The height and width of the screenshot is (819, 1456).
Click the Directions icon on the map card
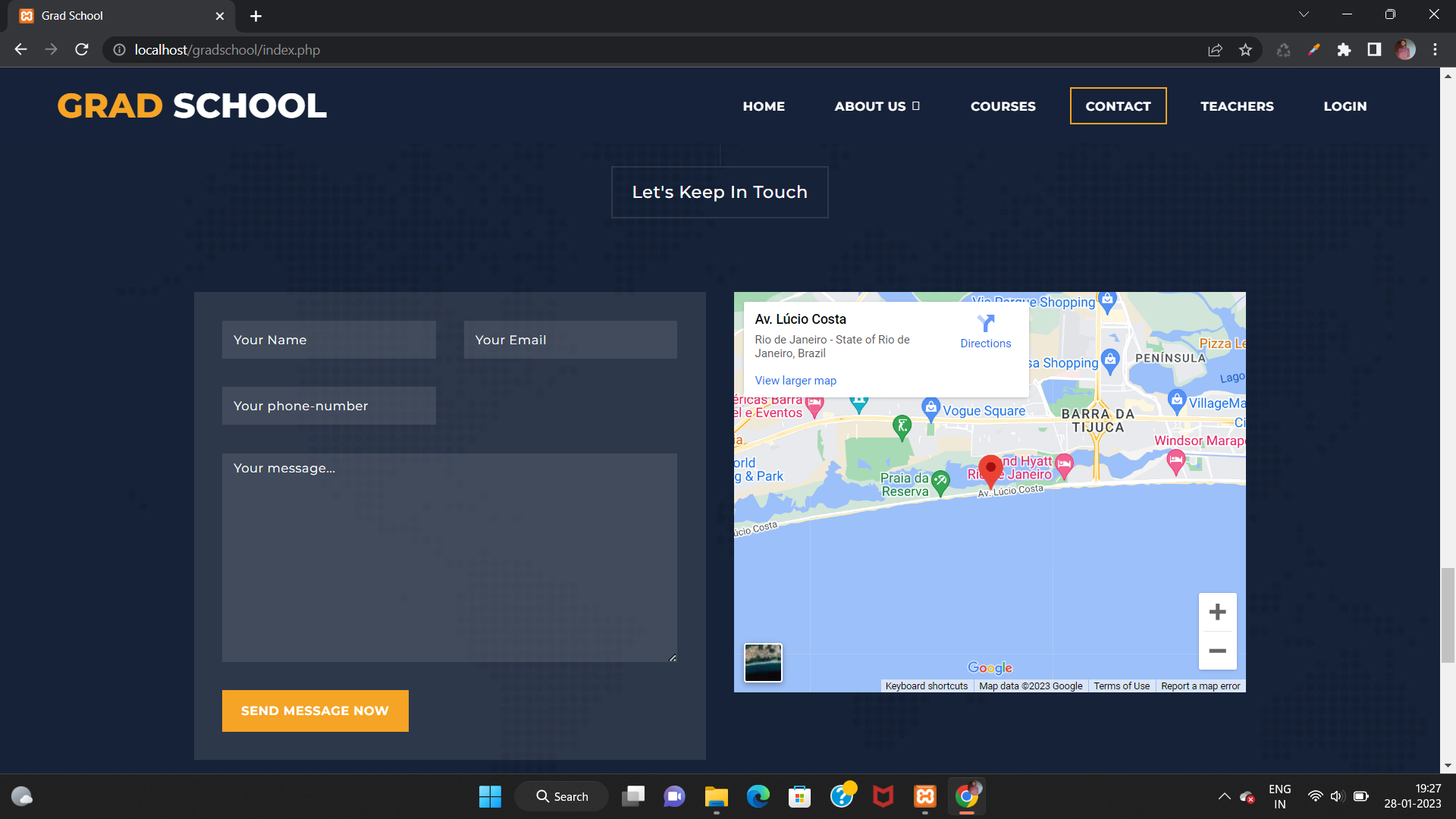click(x=986, y=324)
